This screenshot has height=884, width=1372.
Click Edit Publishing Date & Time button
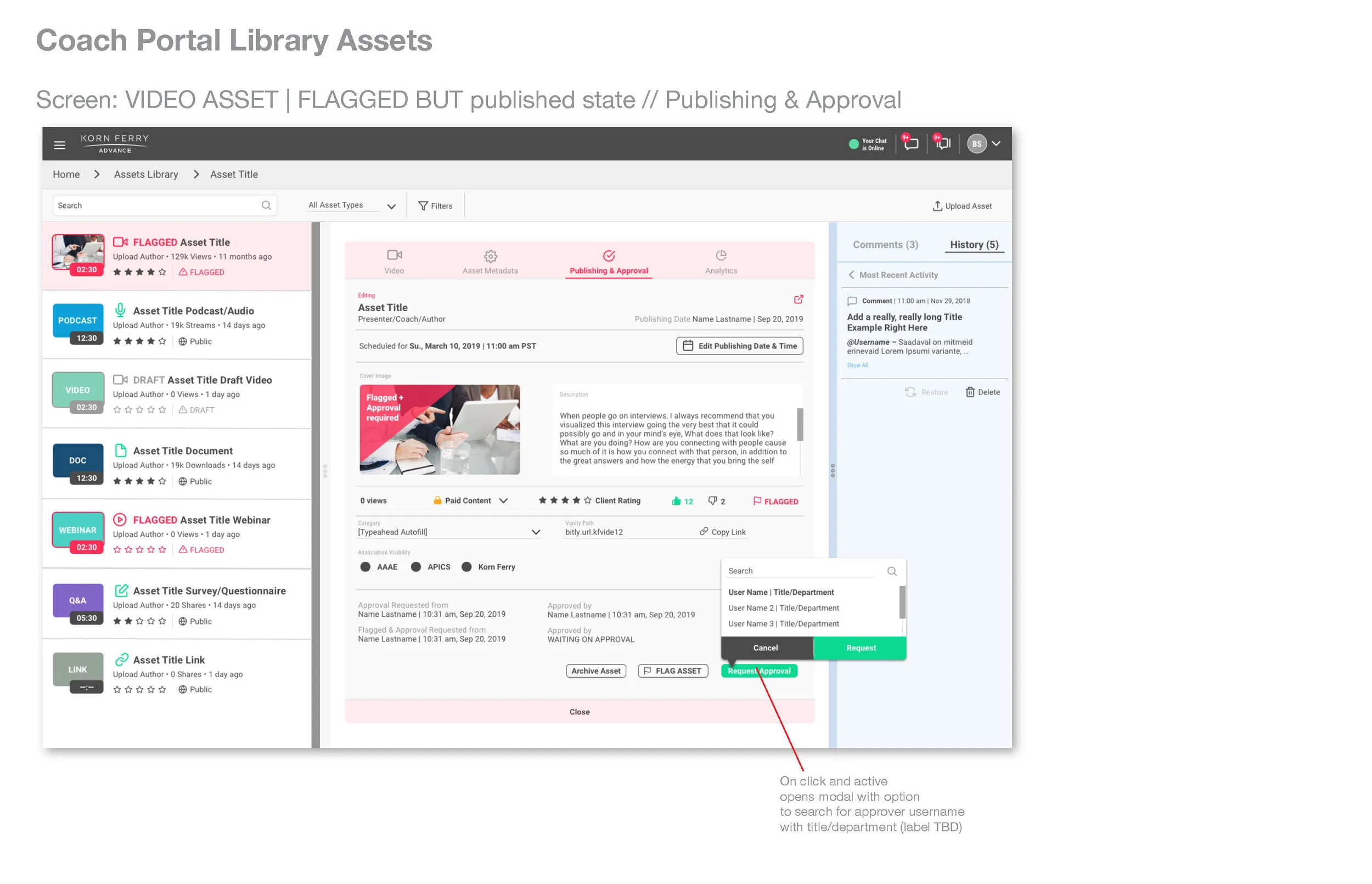[739, 346]
